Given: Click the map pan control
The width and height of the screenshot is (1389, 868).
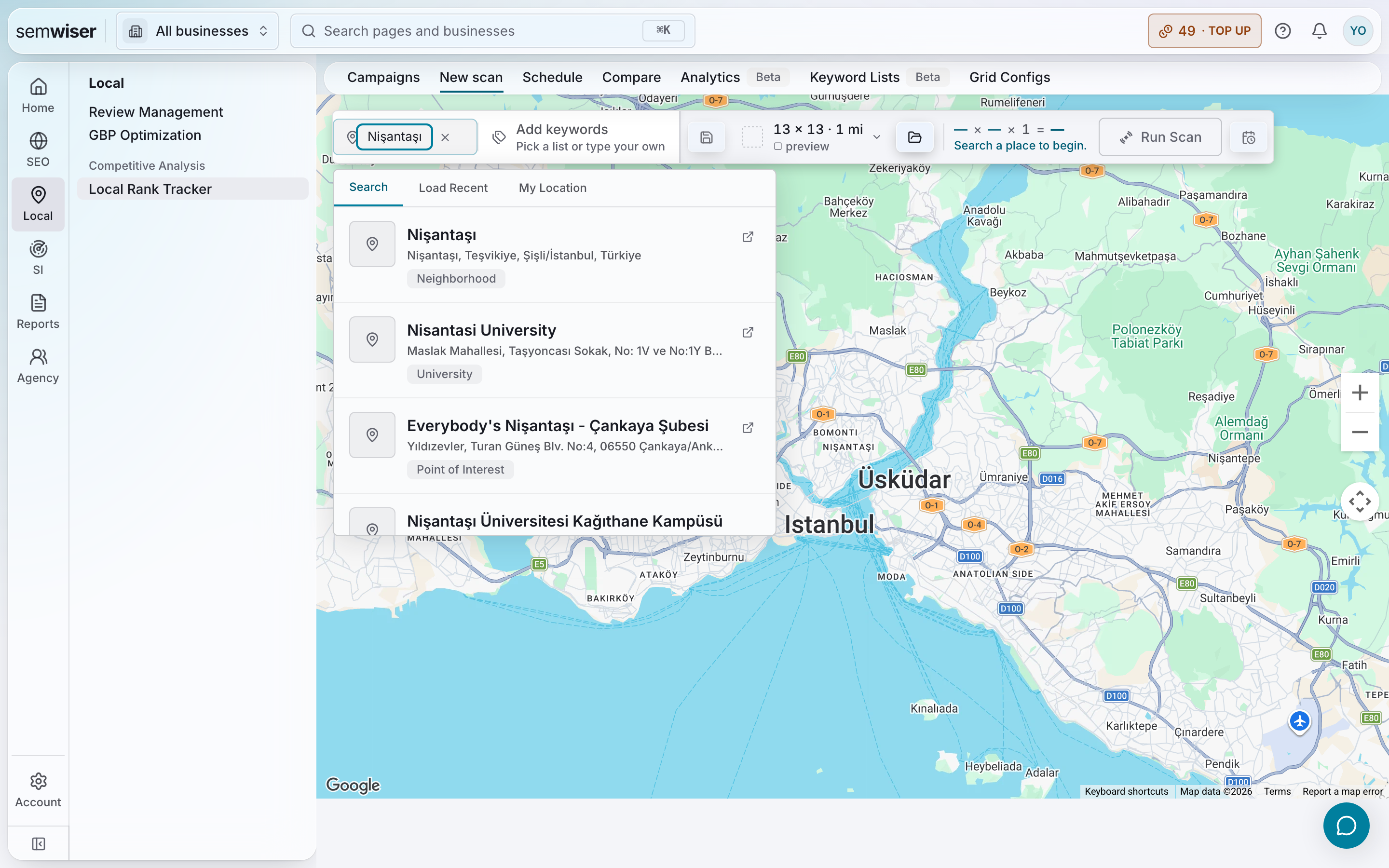Looking at the screenshot, I should pyautogui.click(x=1359, y=502).
